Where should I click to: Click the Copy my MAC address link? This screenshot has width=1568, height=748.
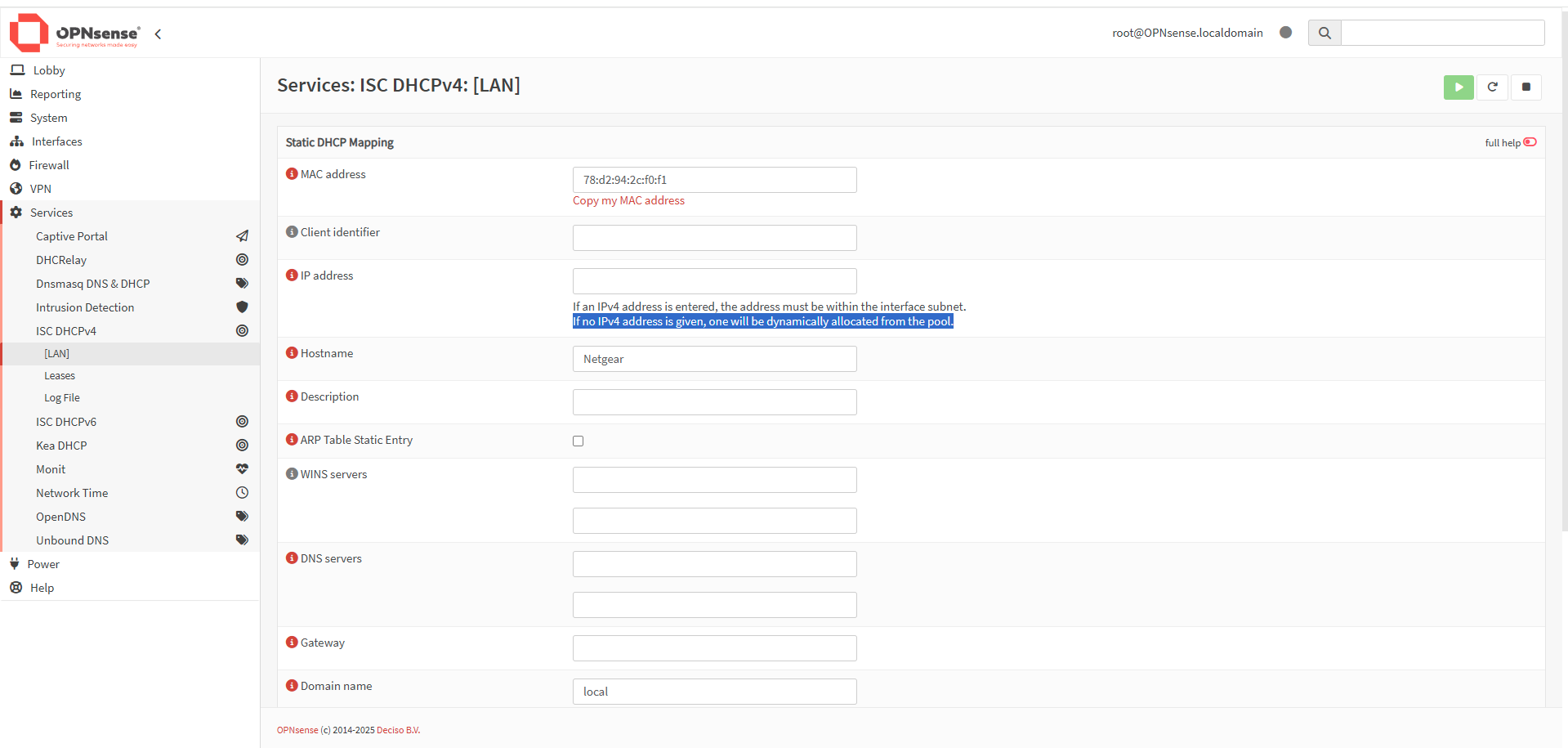coord(628,201)
